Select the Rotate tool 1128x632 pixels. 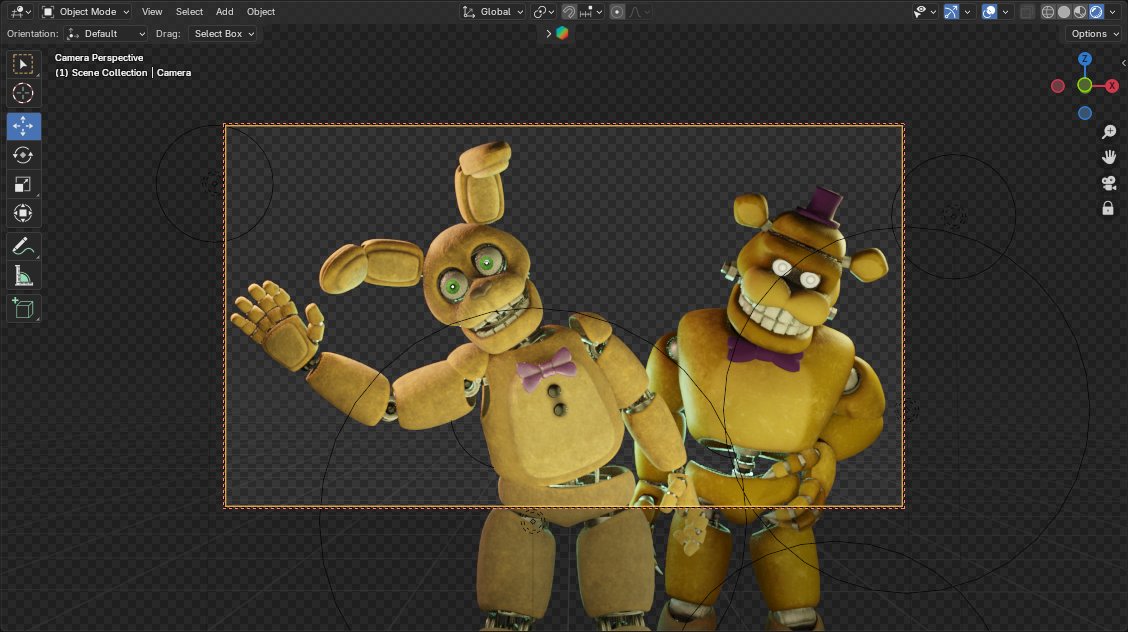23,155
